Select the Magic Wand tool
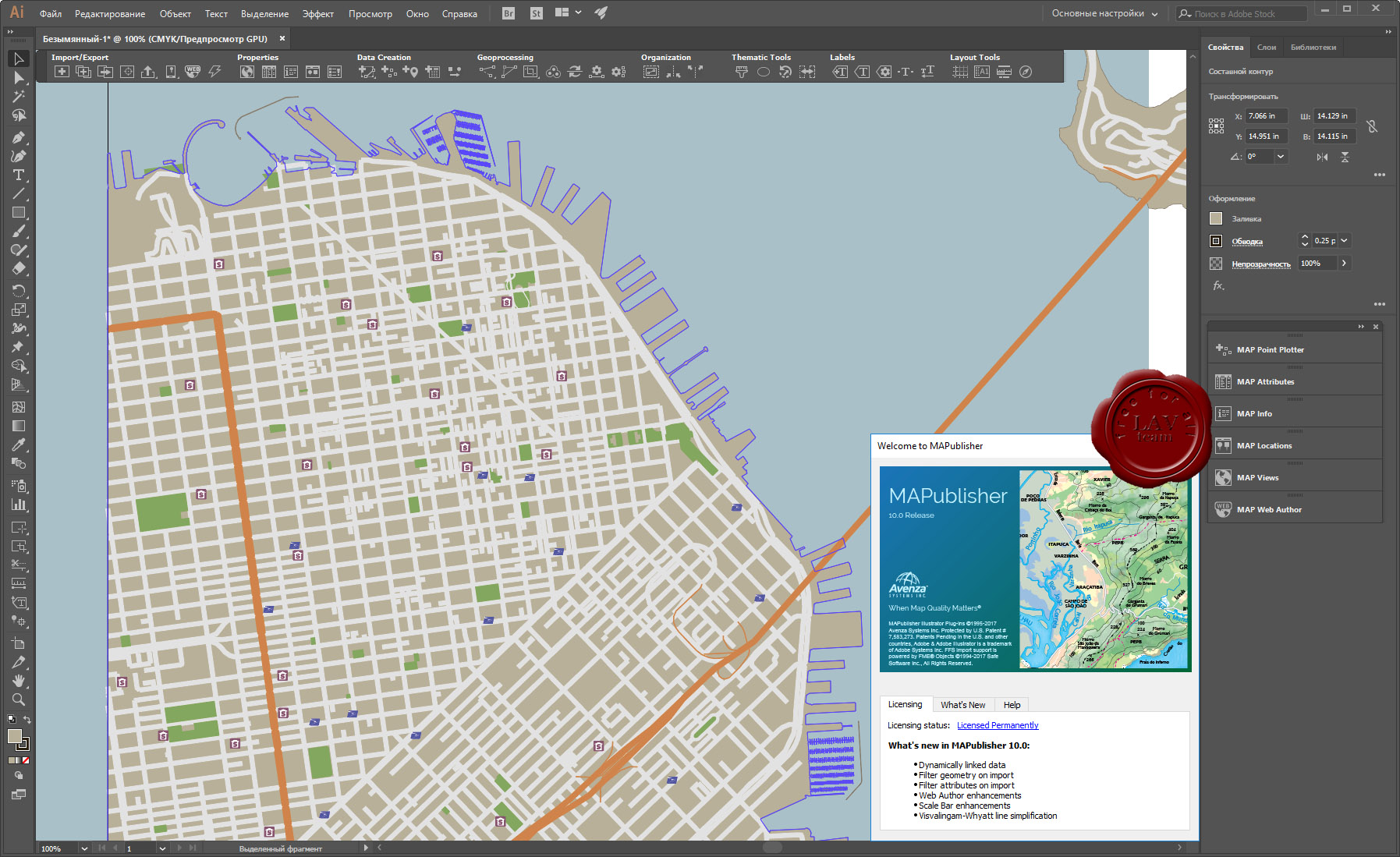Viewport: 1400px width, 857px height. click(19, 97)
